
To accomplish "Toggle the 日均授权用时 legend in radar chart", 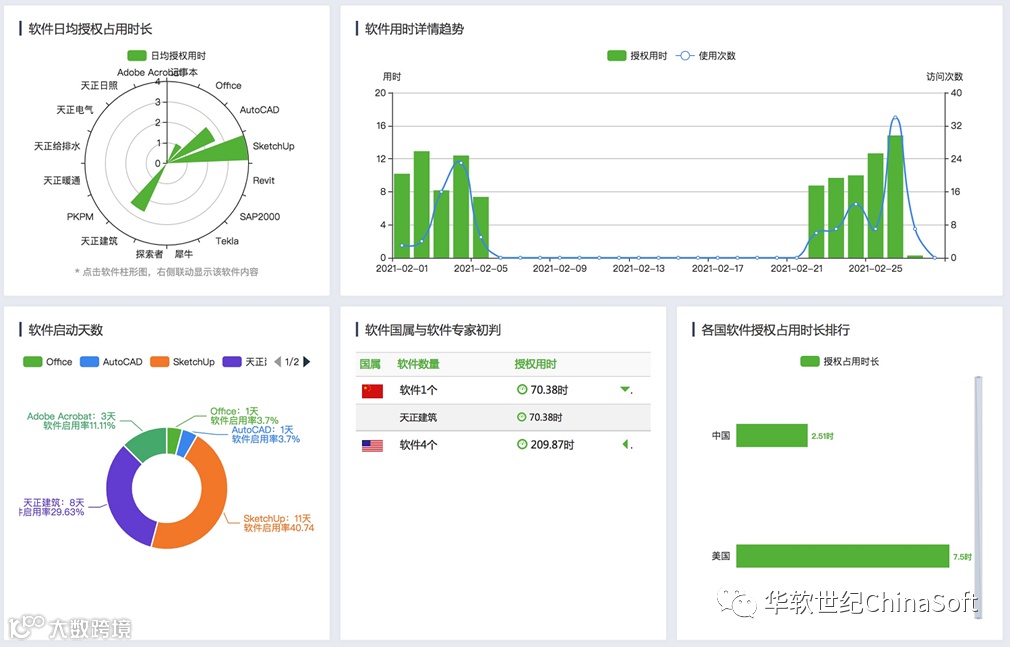I will pos(166,55).
